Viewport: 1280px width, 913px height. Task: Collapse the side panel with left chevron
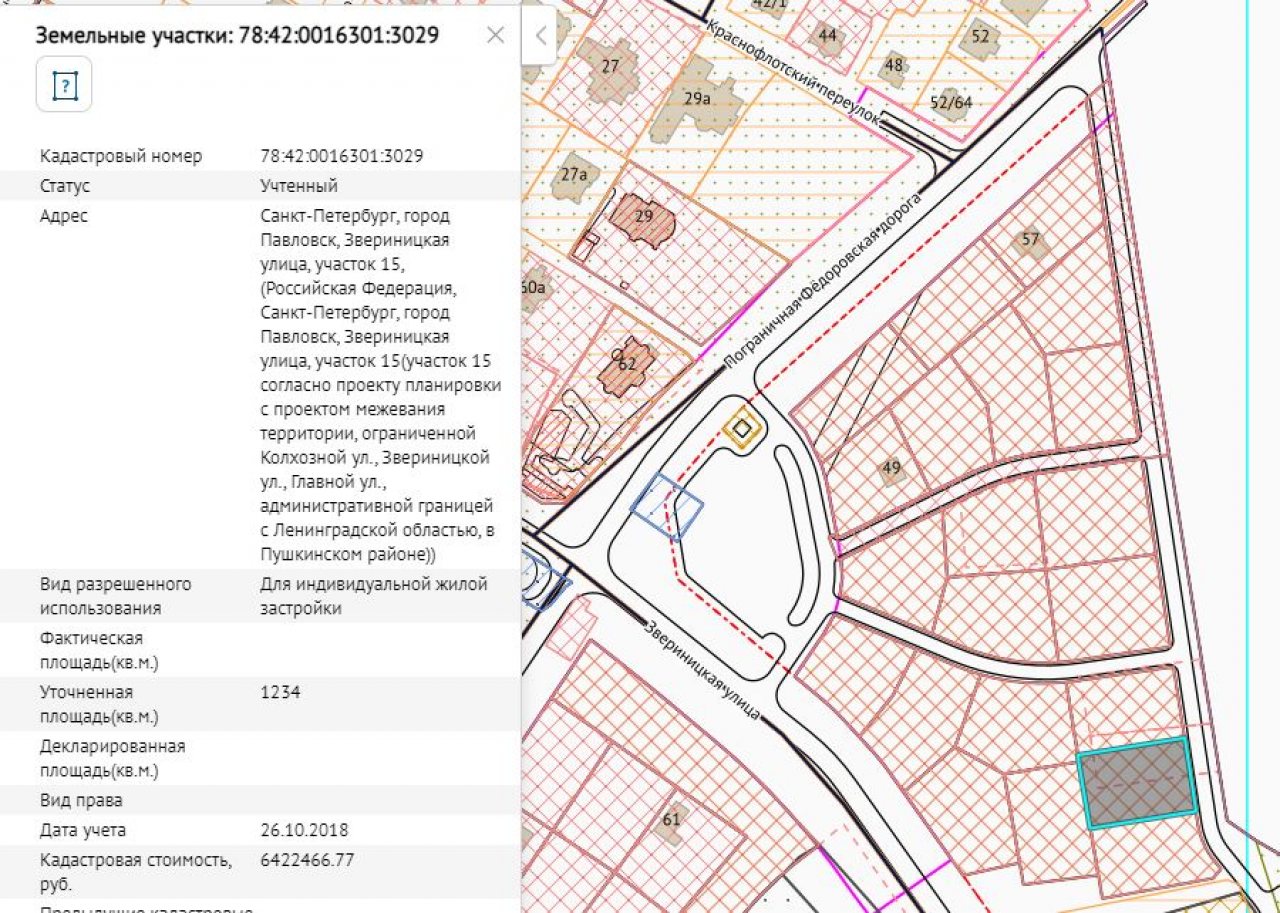[x=540, y=37]
